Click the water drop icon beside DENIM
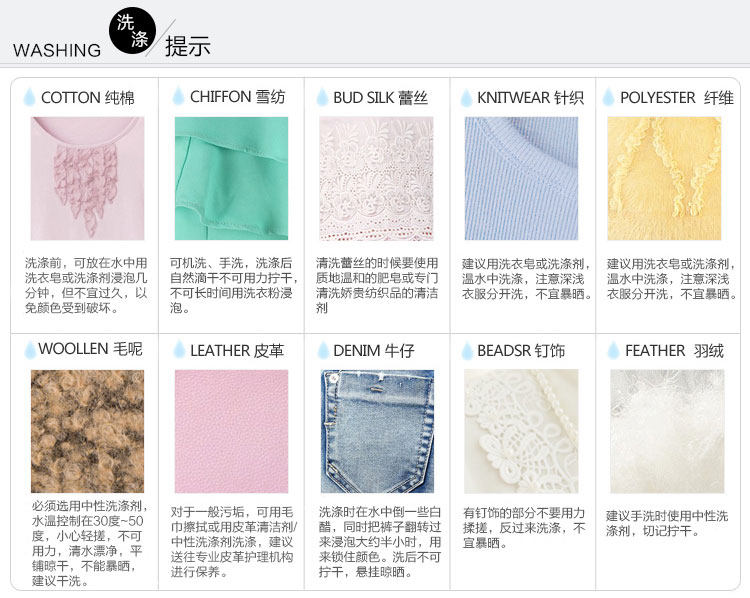Viewport: 750px width, 598px height. pos(323,350)
